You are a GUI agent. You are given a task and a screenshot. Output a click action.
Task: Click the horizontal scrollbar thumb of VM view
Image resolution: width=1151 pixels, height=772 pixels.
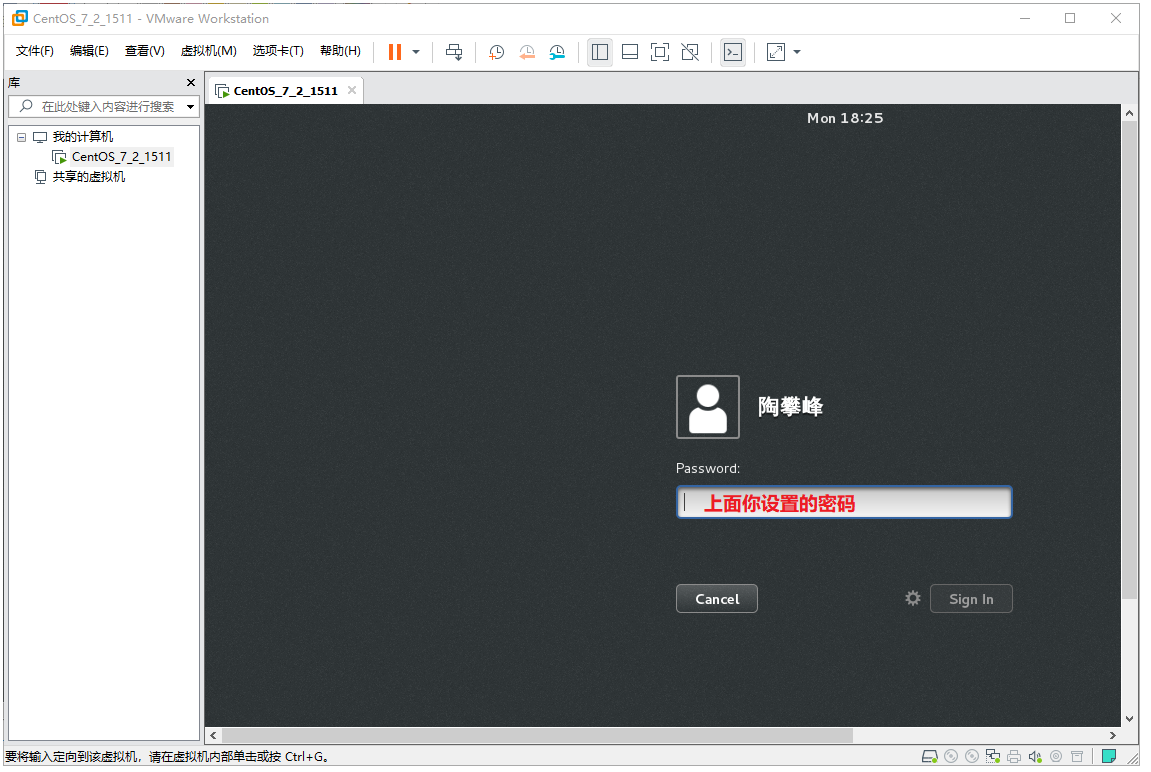coord(537,735)
